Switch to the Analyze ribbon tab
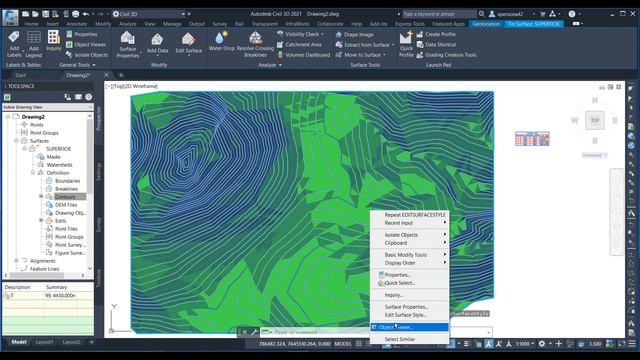The width and height of the screenshot is (640, 360). tap(128, 24)
